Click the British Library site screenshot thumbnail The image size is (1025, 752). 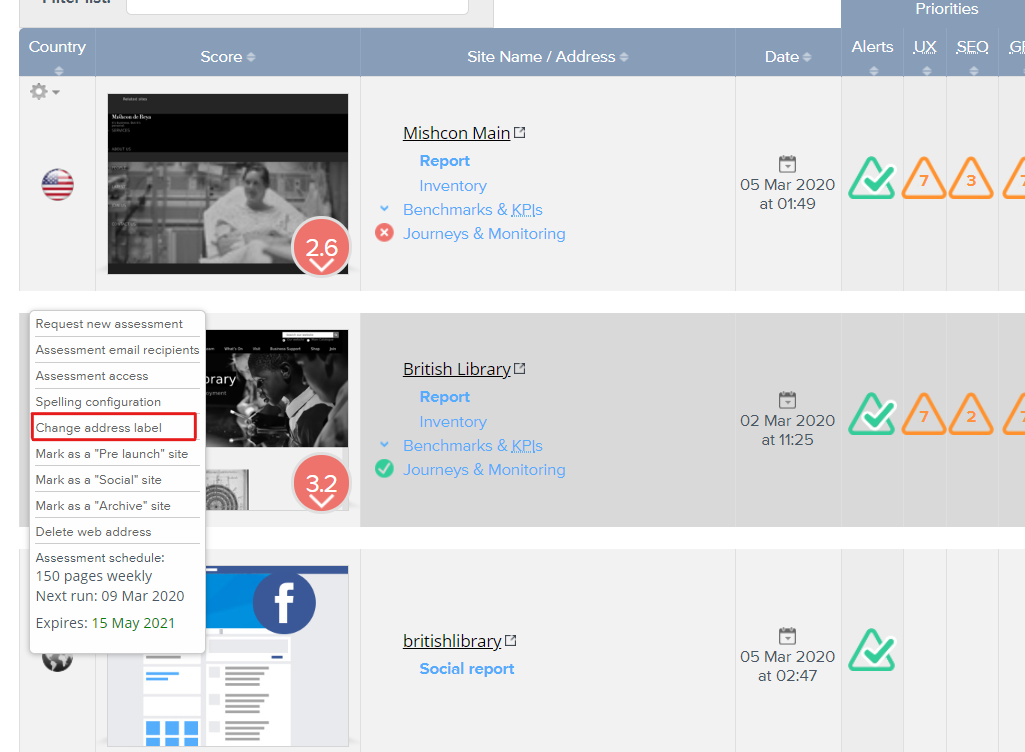[277, 420]
